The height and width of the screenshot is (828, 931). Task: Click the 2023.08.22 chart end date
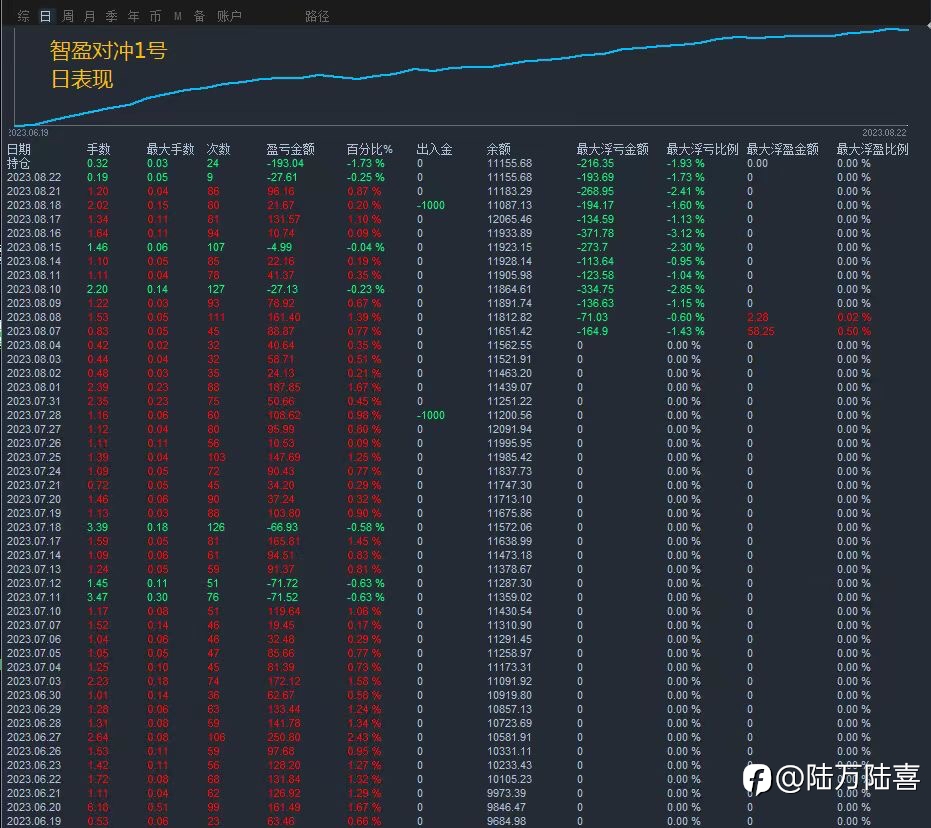coord(884,133)
